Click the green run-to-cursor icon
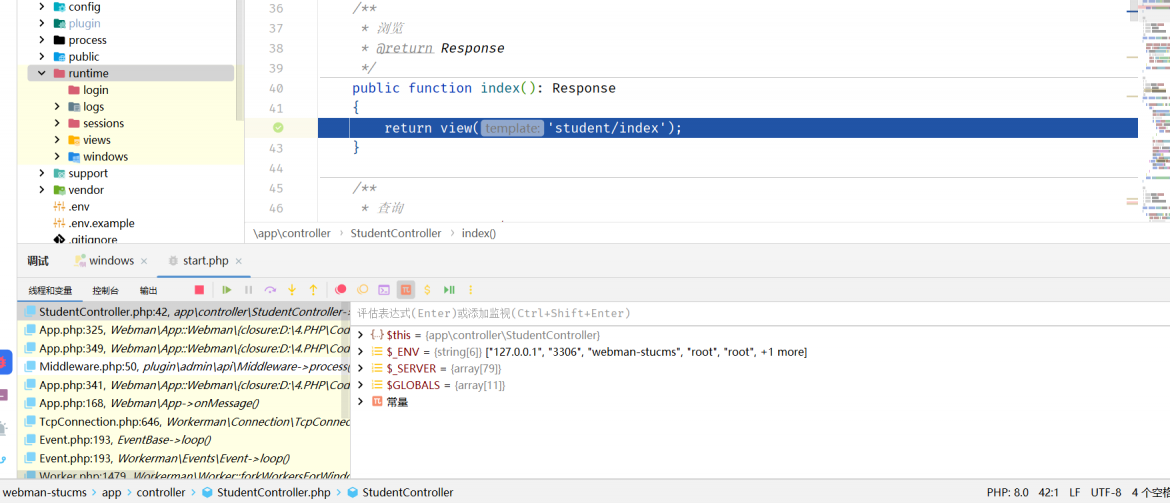This screenshot has height=503, width=1170. (449, 290)
